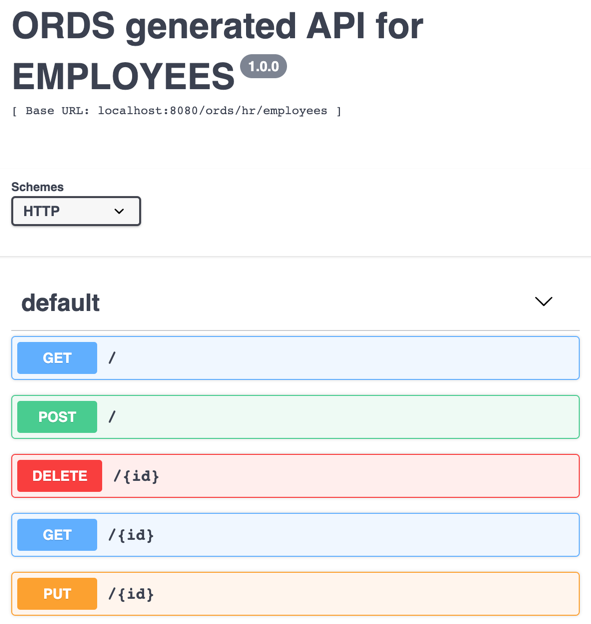This screenshot has width=591, height=624.
Task: Expand the POST / operation row
Action: click(x=295, y=417)
